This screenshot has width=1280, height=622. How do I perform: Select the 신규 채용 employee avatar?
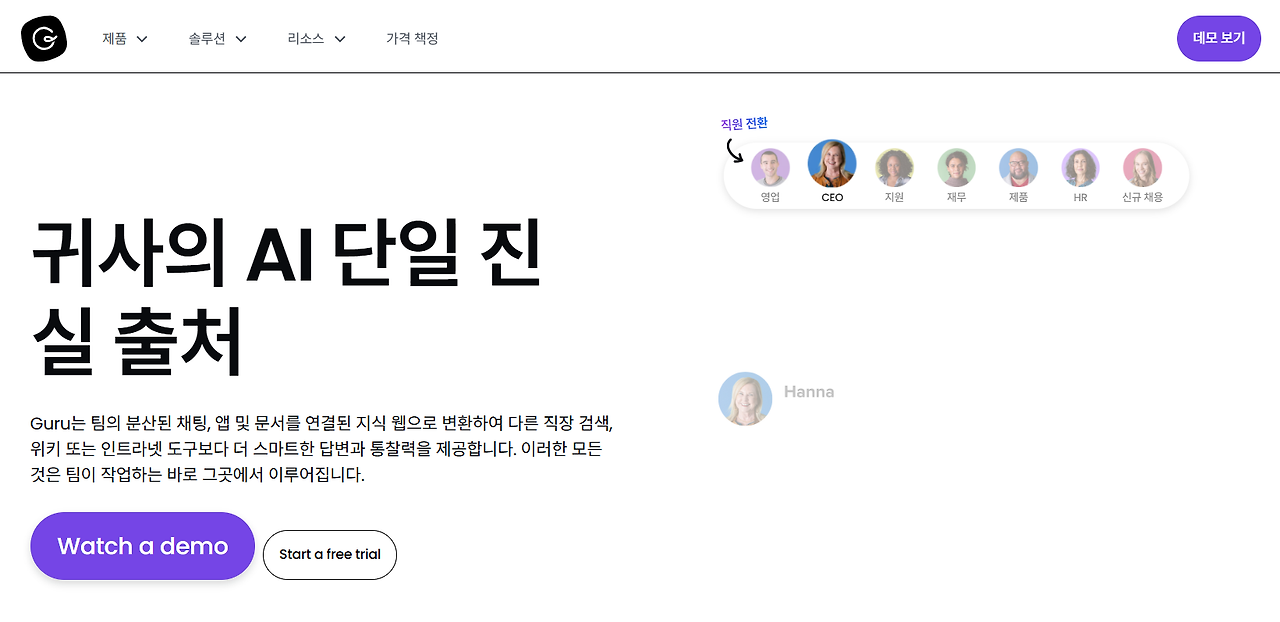coord(1142,167)
